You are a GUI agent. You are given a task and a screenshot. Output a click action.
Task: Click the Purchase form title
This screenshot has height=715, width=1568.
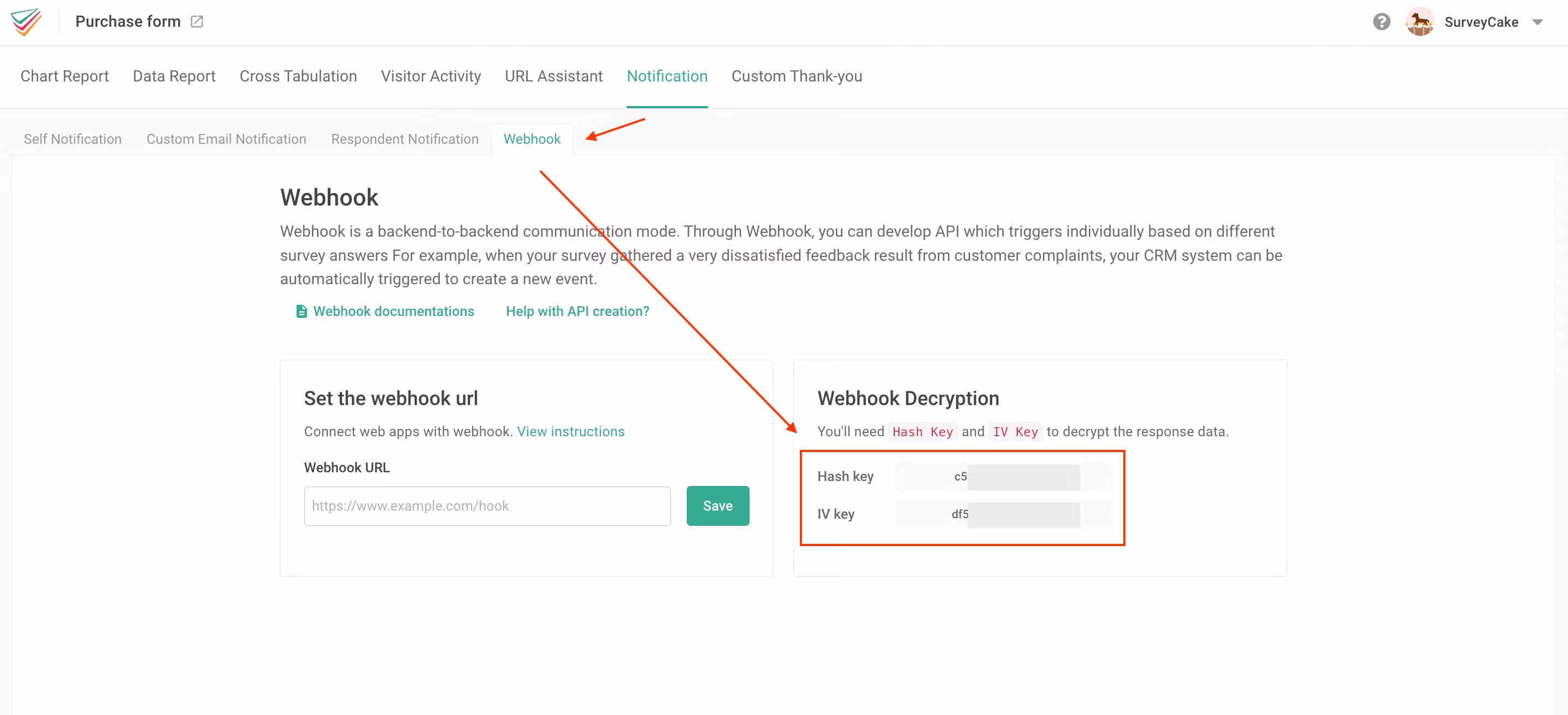(x=128, y=21)
